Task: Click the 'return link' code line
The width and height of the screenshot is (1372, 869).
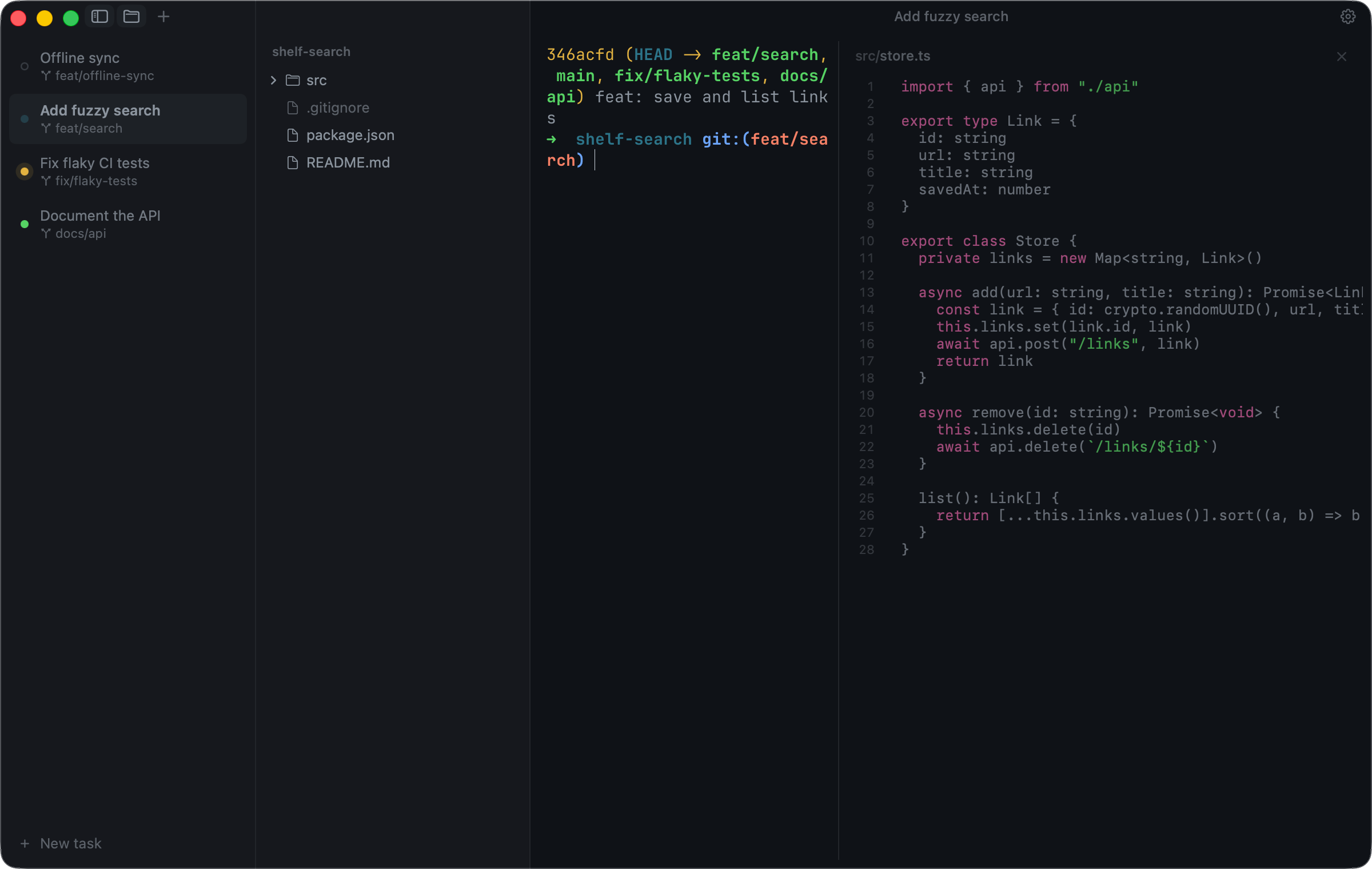Action: [x=984, y=361]
